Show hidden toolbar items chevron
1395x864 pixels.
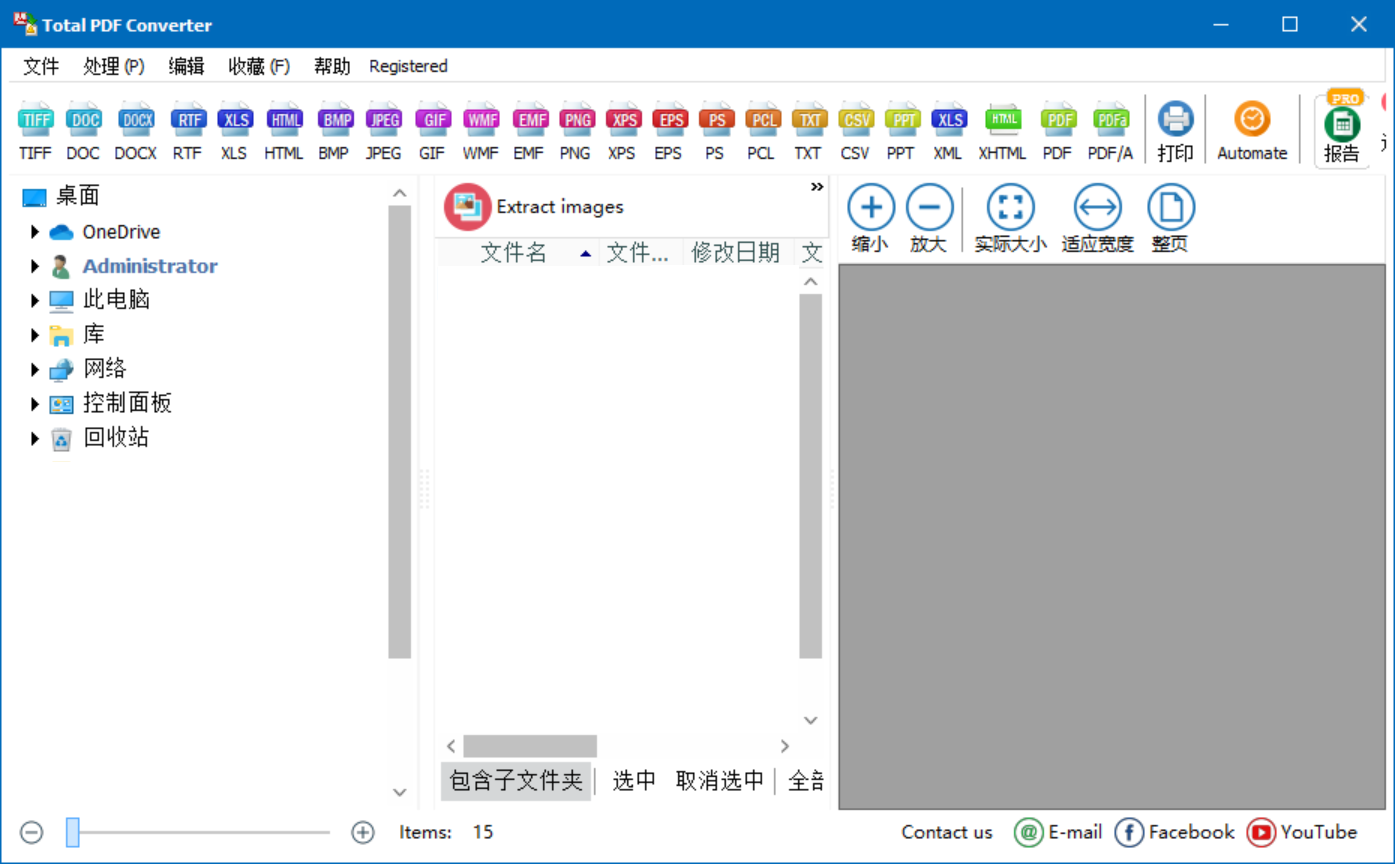pos(817,187)
